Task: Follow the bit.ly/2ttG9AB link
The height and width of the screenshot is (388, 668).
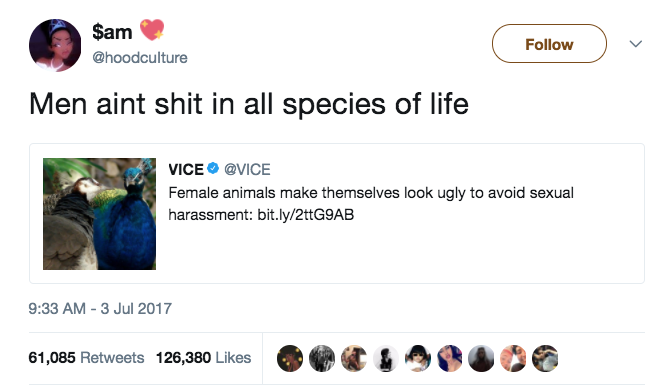Action: pyautogui.click(x=305, y=215)
